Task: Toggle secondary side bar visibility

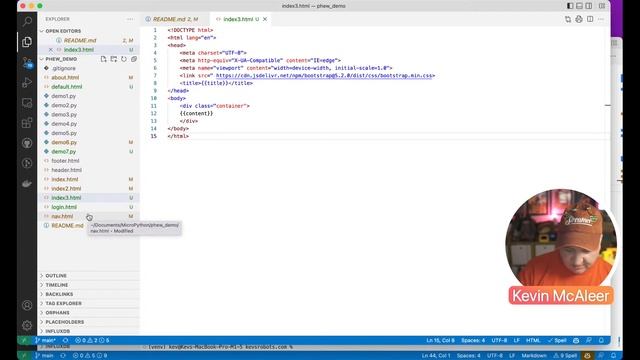Action: [589, 6]
